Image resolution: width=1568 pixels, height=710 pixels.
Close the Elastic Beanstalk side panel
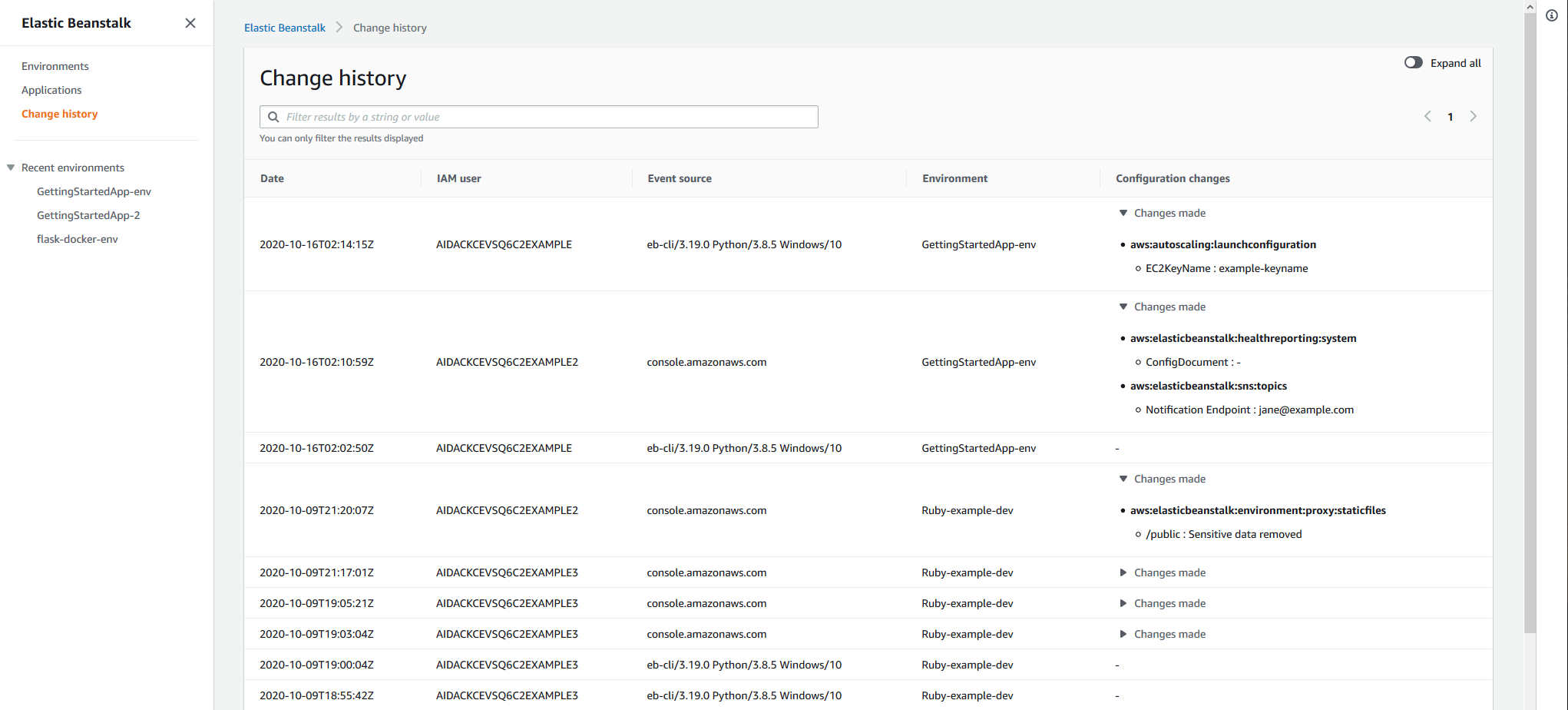(190, 23)
